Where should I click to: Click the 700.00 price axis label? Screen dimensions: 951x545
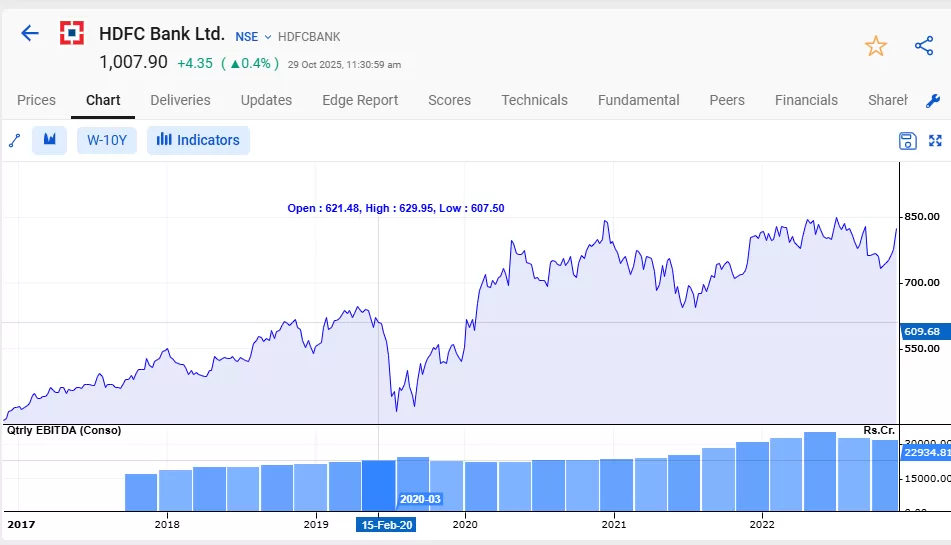pyautogui.click(x=922, y=283)
